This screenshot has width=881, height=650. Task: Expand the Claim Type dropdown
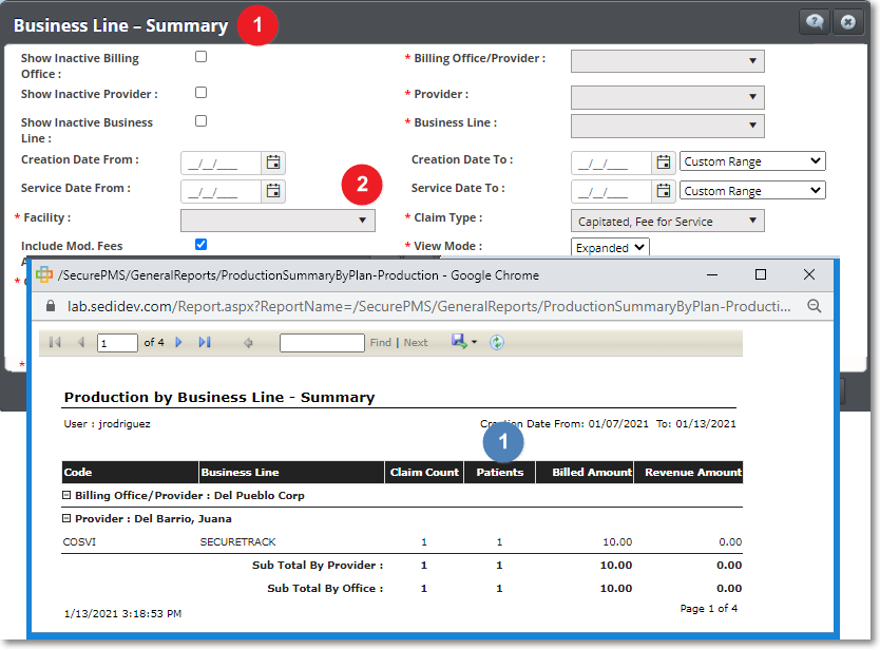click(x=667, y=221)
